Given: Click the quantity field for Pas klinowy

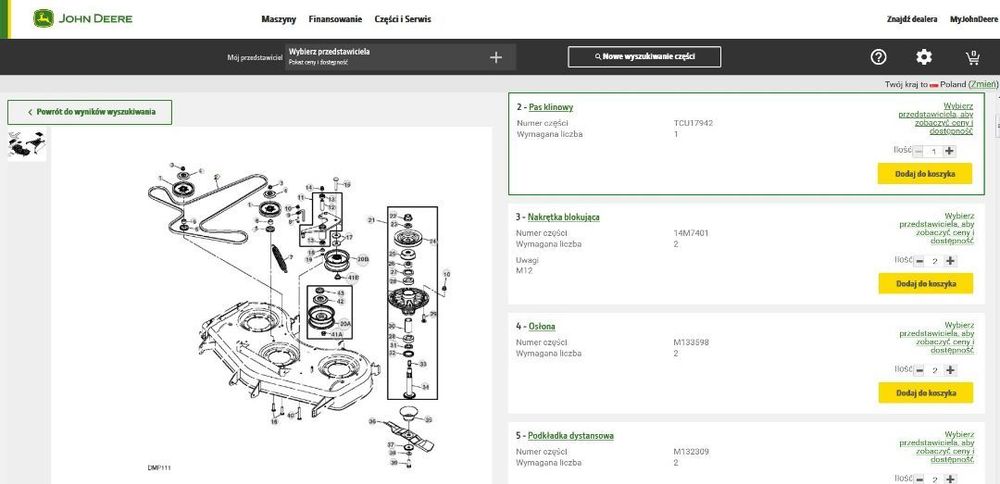Looking at the screenshot, I should coord(934,151).
